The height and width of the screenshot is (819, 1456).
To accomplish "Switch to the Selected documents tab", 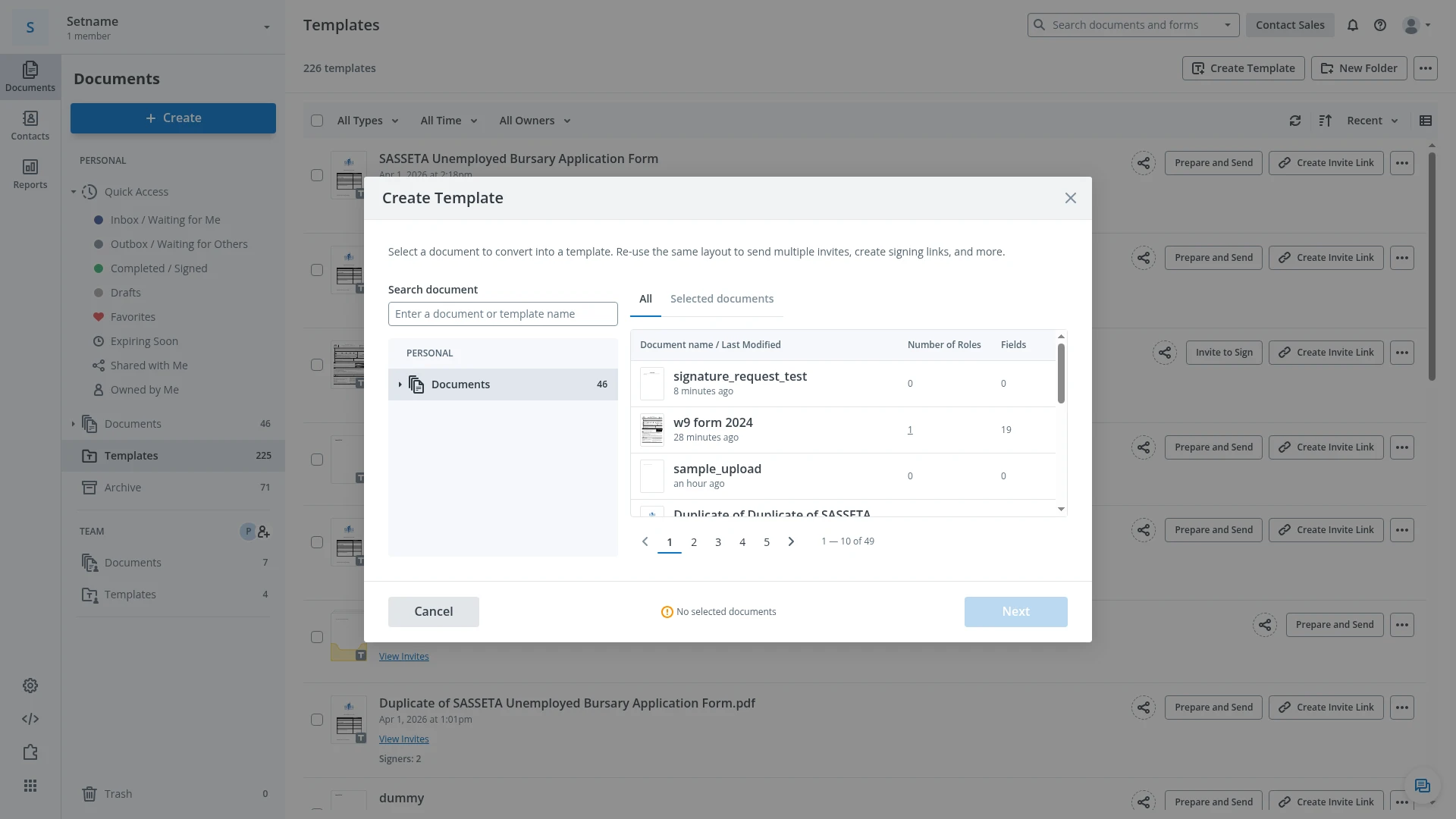I will click(722, 299).
